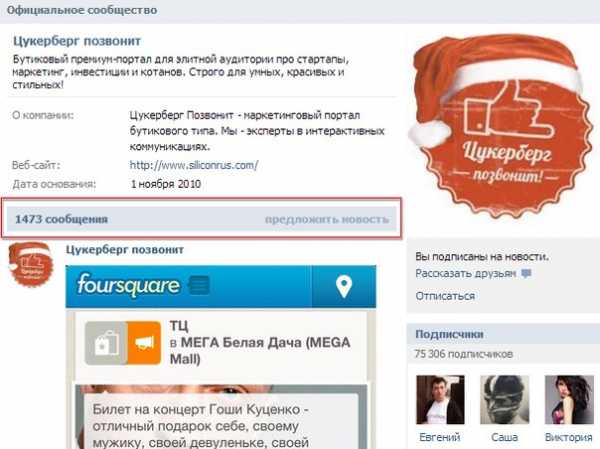Open the siliconrus.com website link
The width and height of the screenshot is (600, 449).
click(x=194, y=165)
